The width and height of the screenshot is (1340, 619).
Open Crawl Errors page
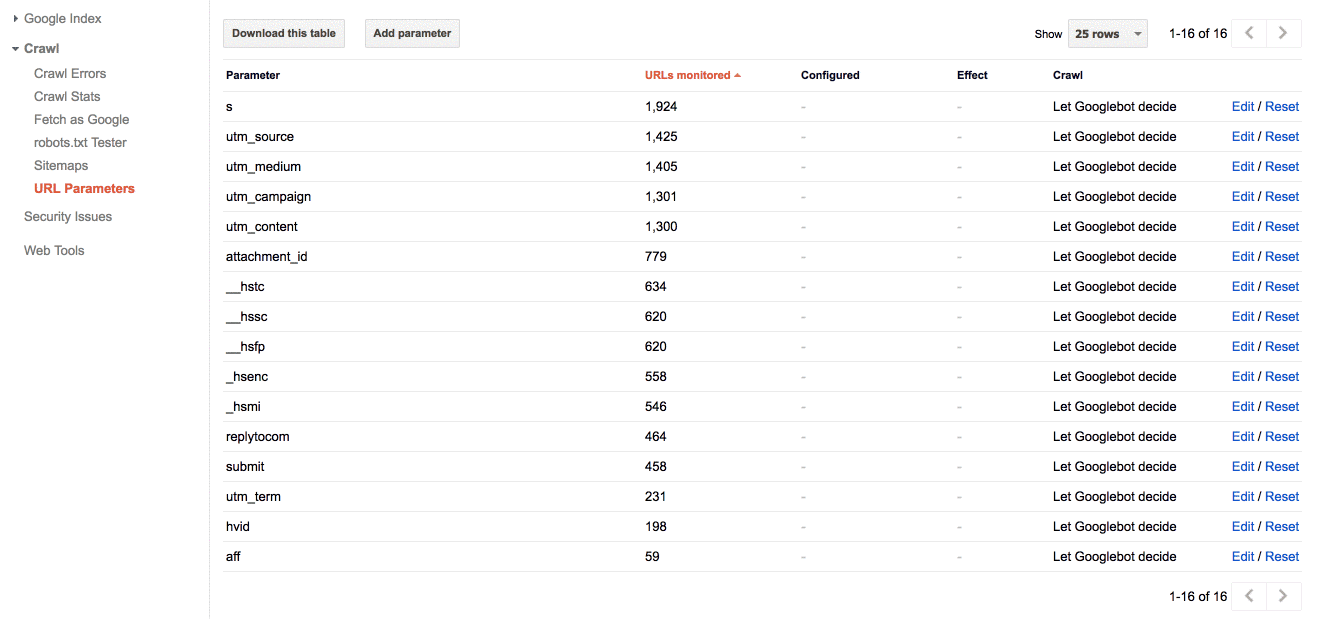70,73
